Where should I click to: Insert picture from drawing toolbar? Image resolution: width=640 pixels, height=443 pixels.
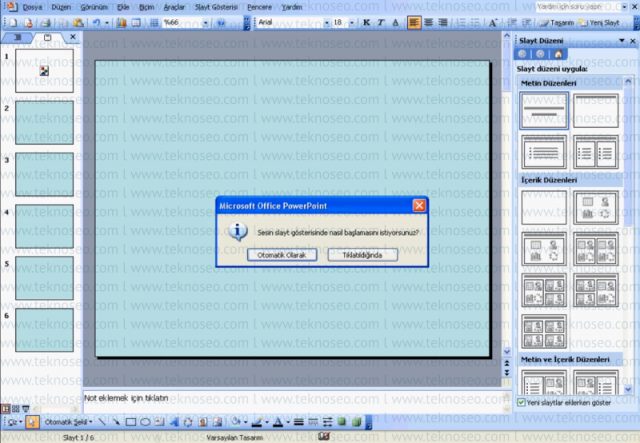[x=217, y=422]
